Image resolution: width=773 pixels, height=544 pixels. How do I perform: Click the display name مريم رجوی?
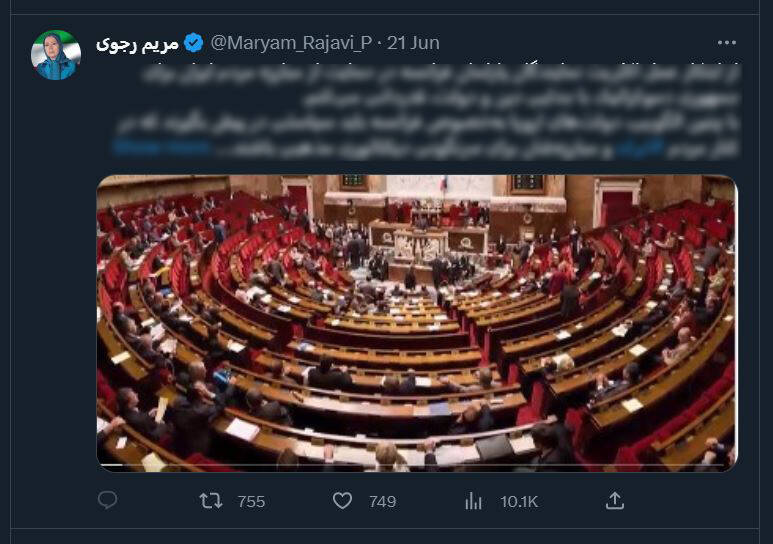(138, 43)
